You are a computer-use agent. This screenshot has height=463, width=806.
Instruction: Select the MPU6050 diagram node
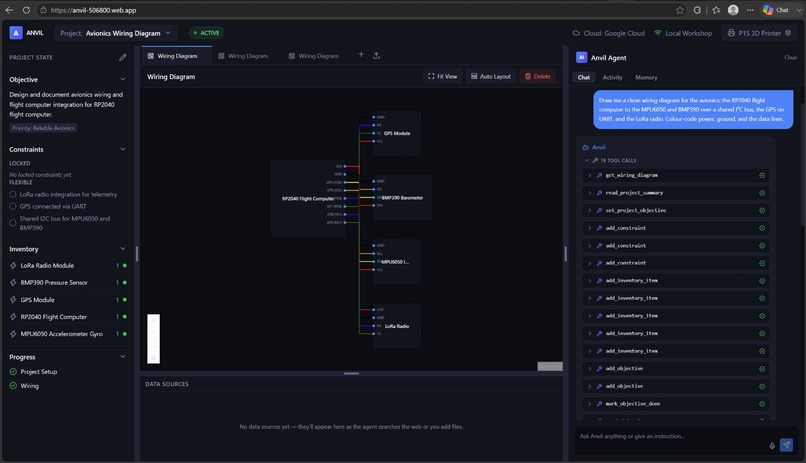[395, 262]
